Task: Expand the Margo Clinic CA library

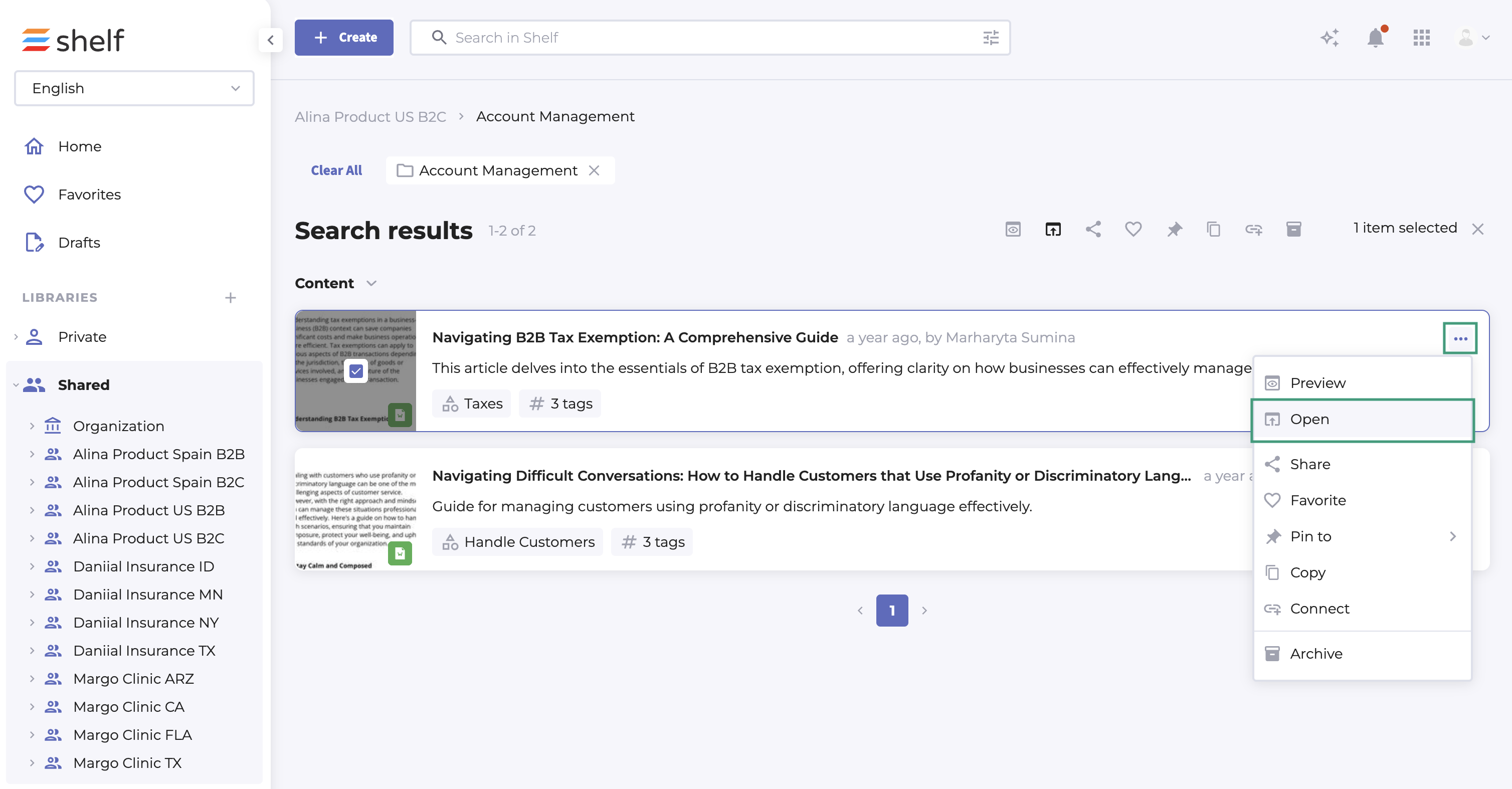Action: coord(32,707)
